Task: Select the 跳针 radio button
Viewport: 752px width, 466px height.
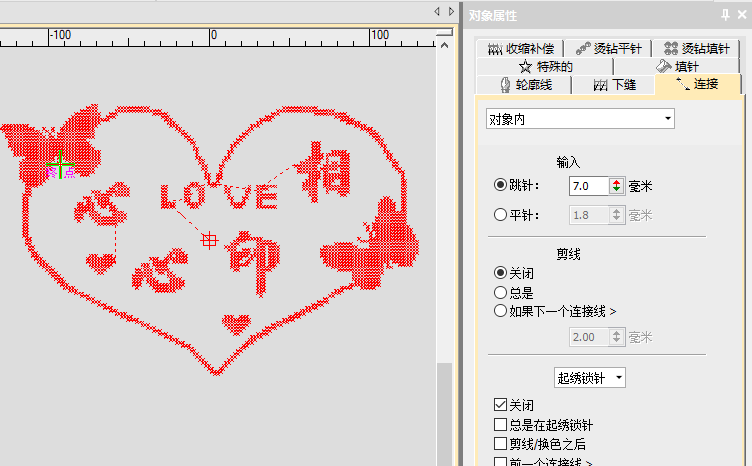Action: pos(501,186)
